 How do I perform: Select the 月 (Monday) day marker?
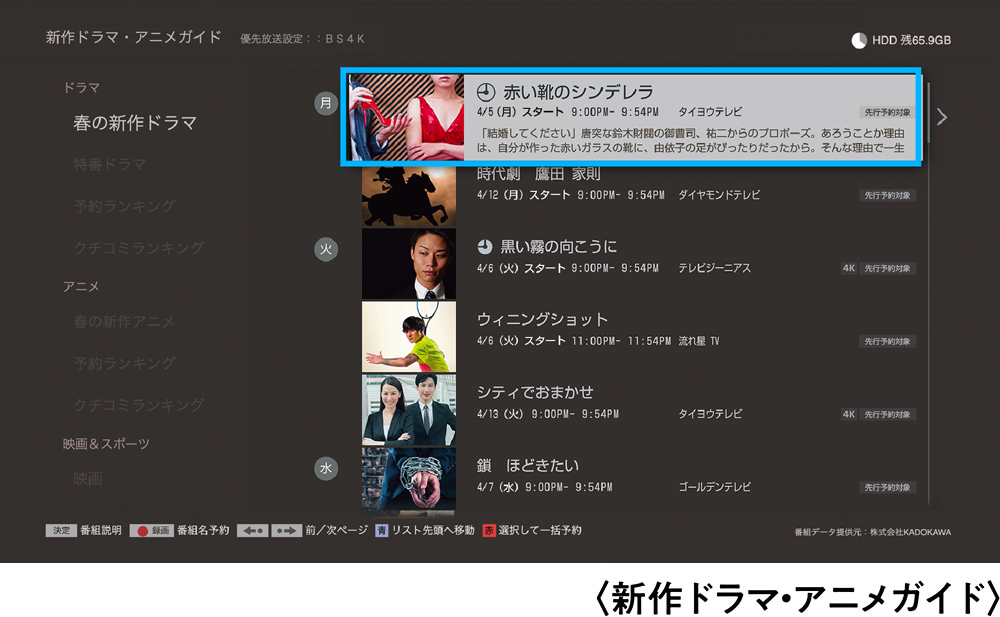tap(326, 103)
